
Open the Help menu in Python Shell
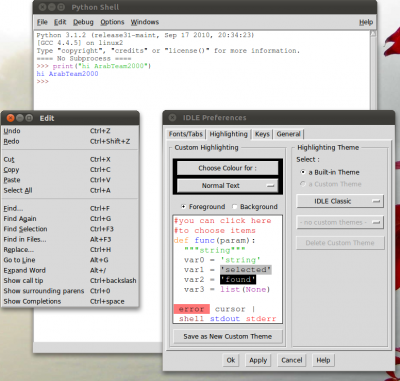pyautogui.click(x=366, y=22)
